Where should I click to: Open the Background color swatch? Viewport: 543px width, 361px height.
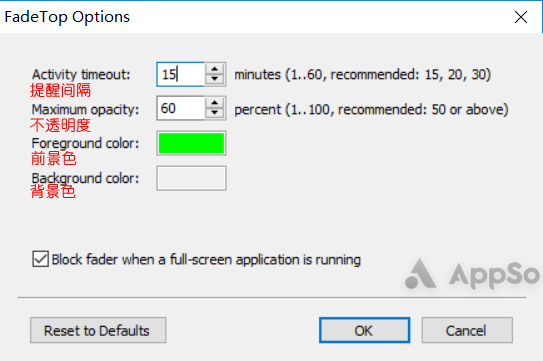point(191,178)
